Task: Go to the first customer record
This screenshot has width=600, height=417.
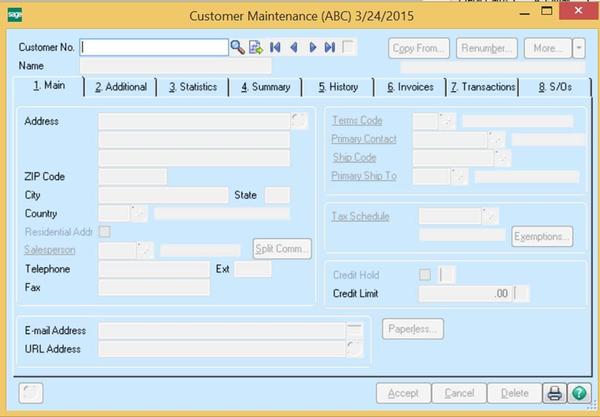Action: (x=275, y=47)
